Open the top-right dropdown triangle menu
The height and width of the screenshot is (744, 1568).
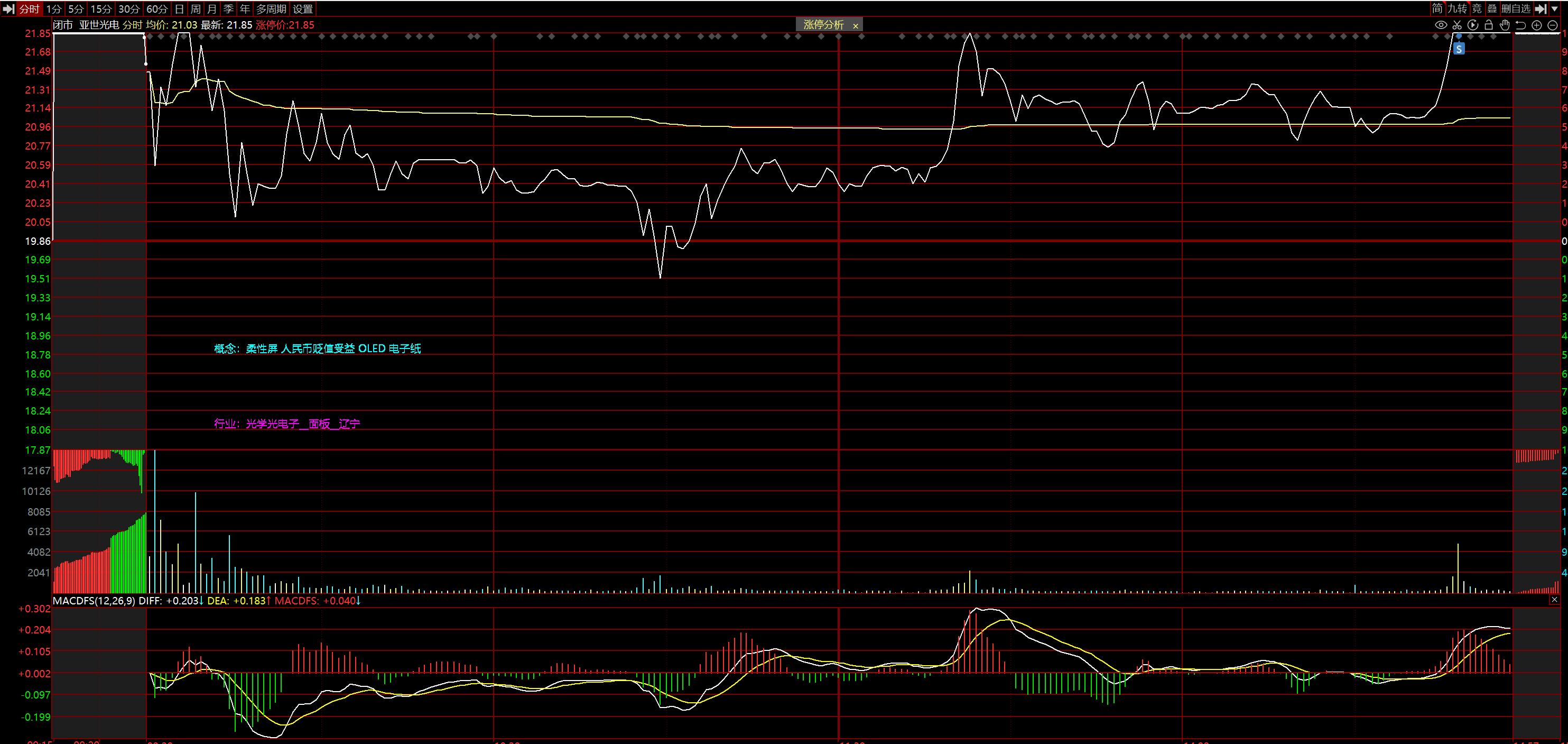coord(1555,9)
